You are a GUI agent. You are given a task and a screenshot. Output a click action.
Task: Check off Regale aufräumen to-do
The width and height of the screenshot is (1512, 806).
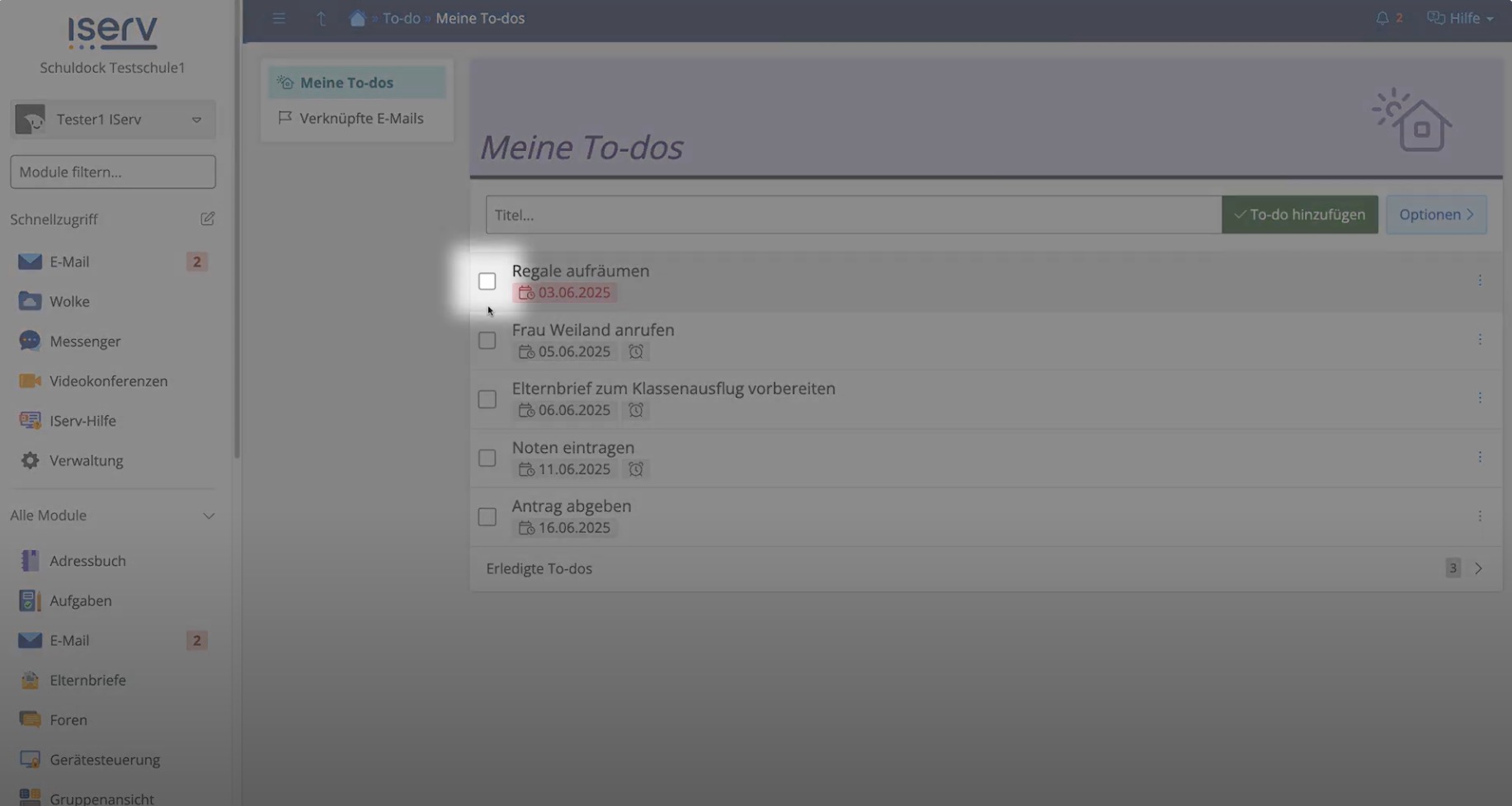487,281
